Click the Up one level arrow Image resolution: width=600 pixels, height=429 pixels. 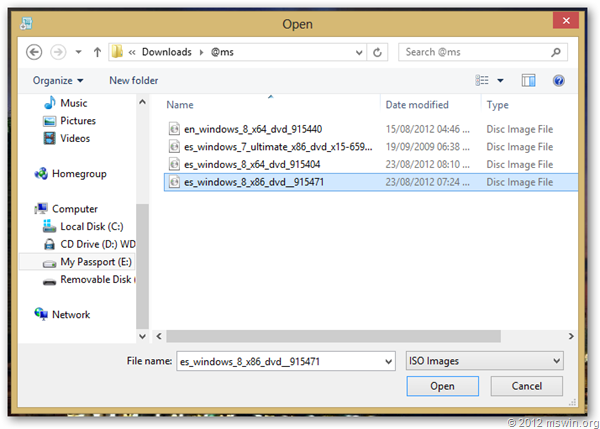(97, 51)
